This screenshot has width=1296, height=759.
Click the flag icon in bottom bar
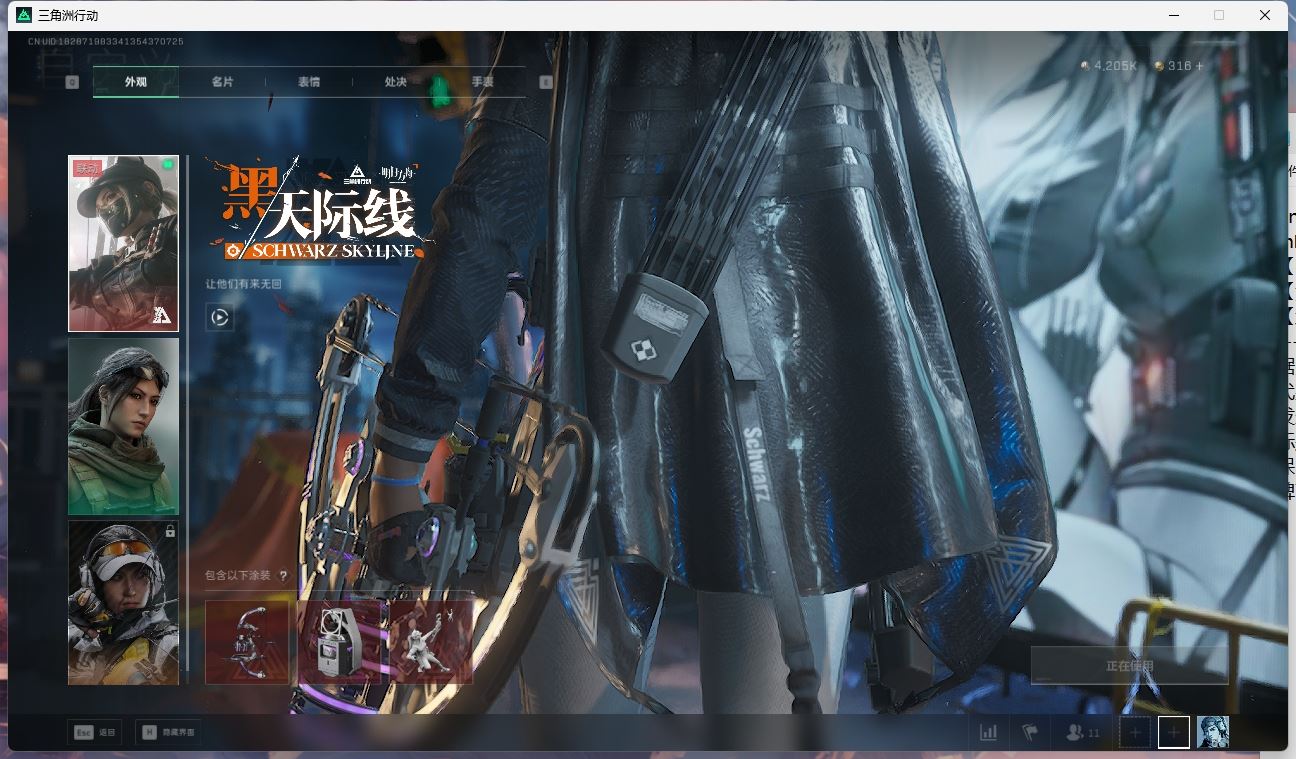[x=1029, y=732]
